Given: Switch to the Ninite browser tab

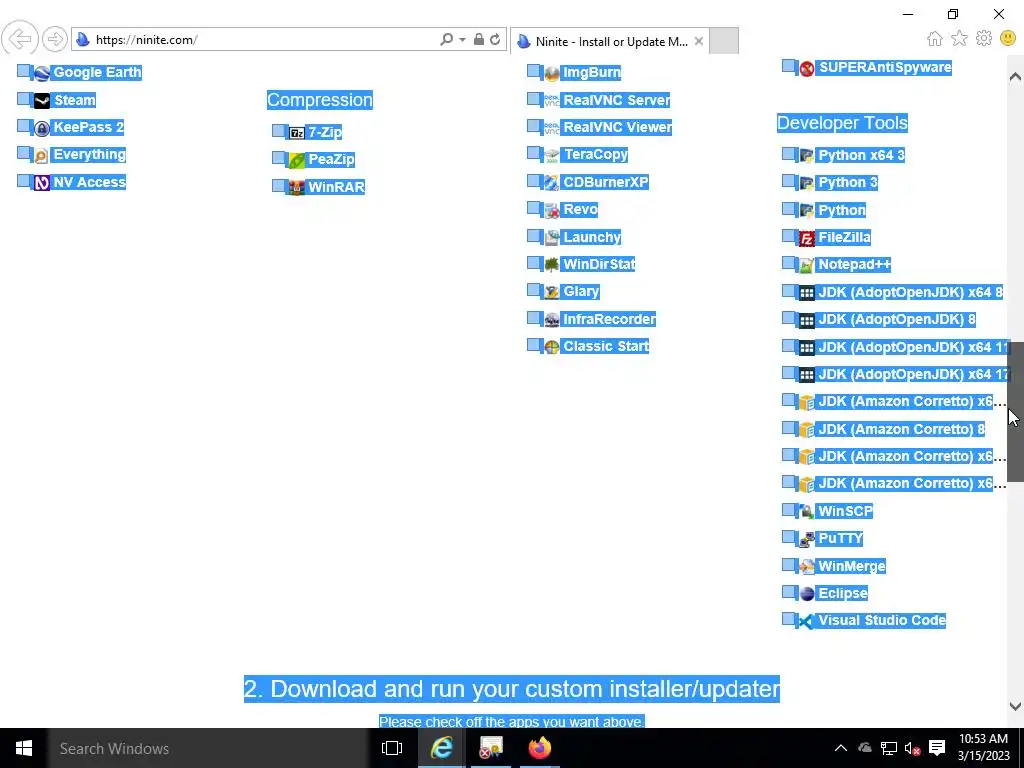Looking at the screenshot, I should [x=609, y=41].
